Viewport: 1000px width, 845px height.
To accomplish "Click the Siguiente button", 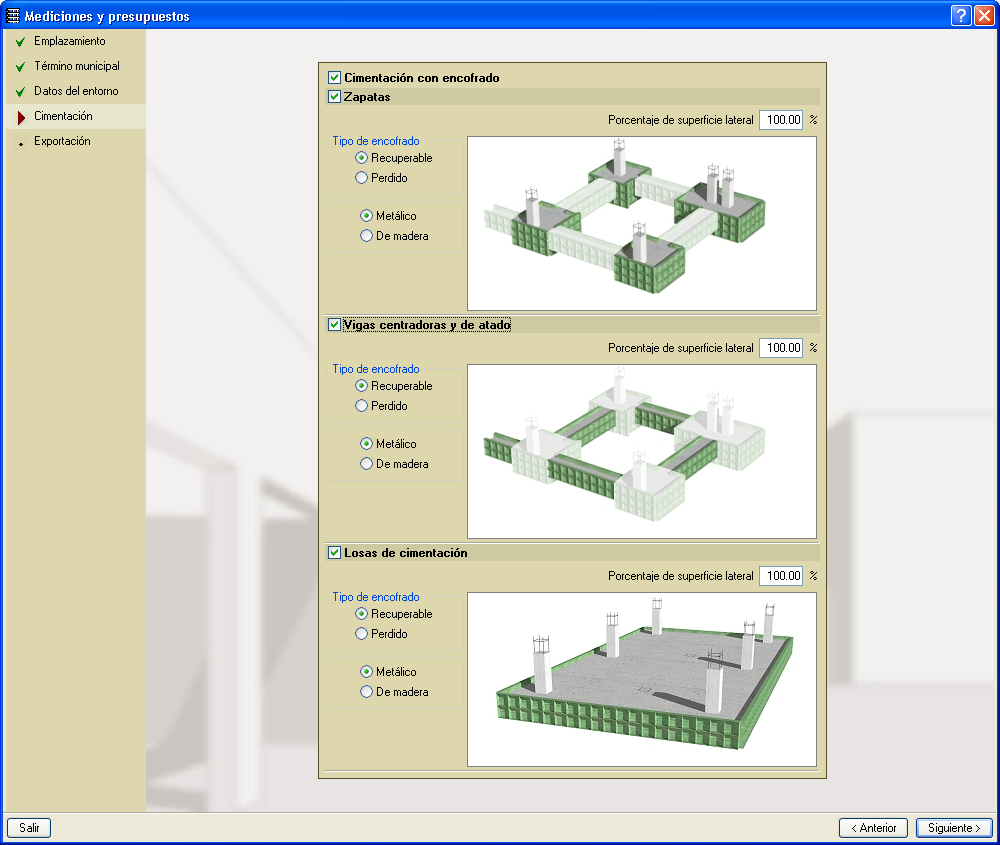I will coord(954,828).
